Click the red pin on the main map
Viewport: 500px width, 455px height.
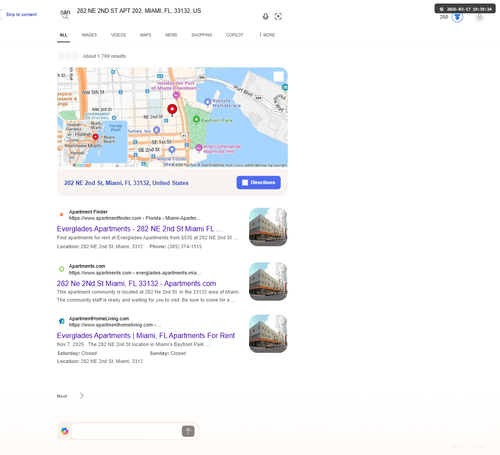pos(172,110)
